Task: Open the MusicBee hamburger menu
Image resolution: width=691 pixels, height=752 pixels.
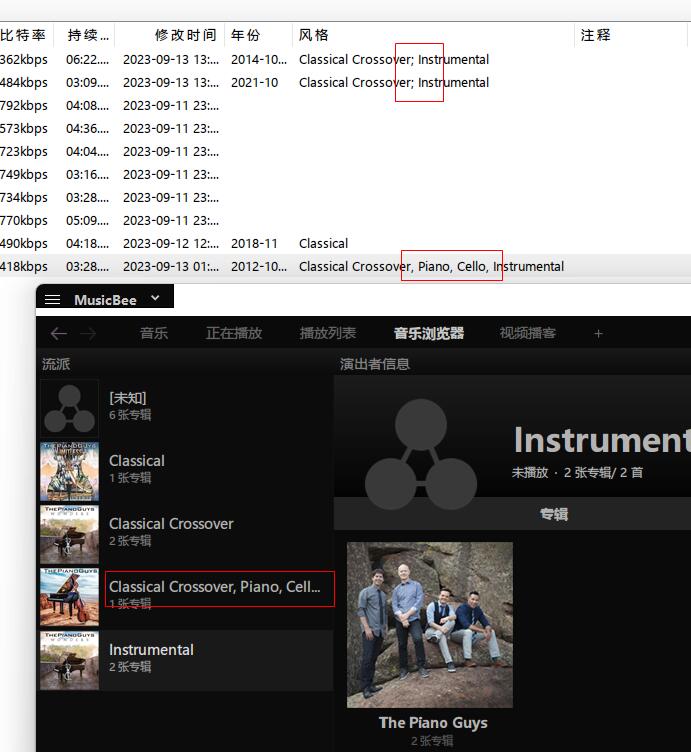Action: tap(53, 300)
